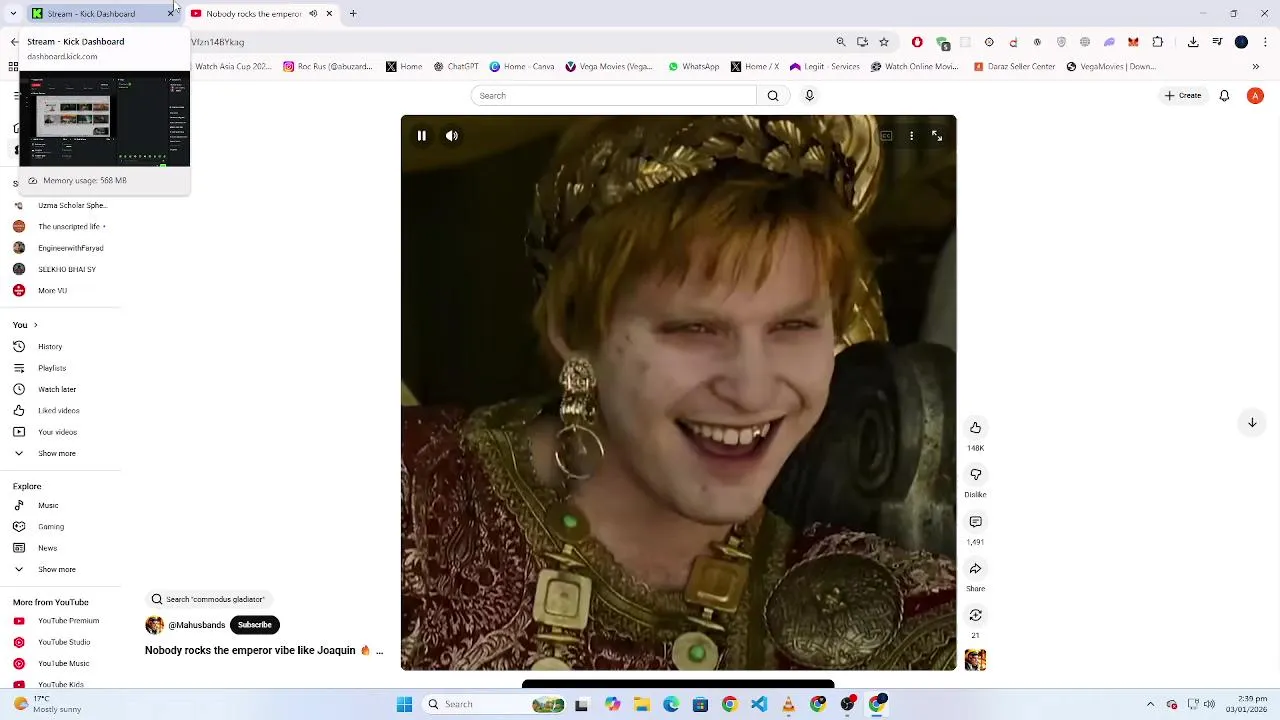
Task: Show hidden system tray icons
Action: click(x=1150, y=704)
